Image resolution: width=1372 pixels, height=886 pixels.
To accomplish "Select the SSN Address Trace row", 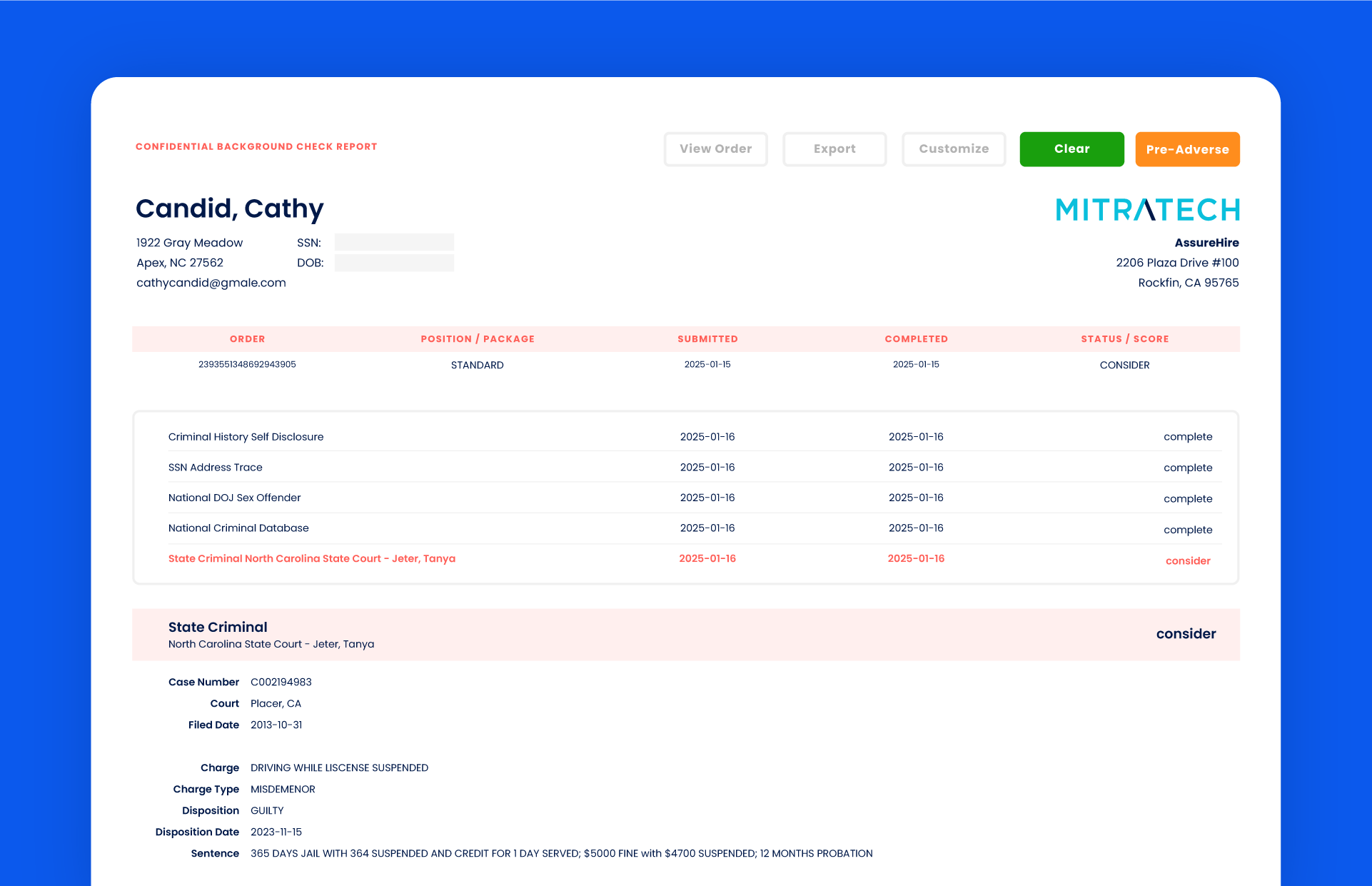I will 215,467.
